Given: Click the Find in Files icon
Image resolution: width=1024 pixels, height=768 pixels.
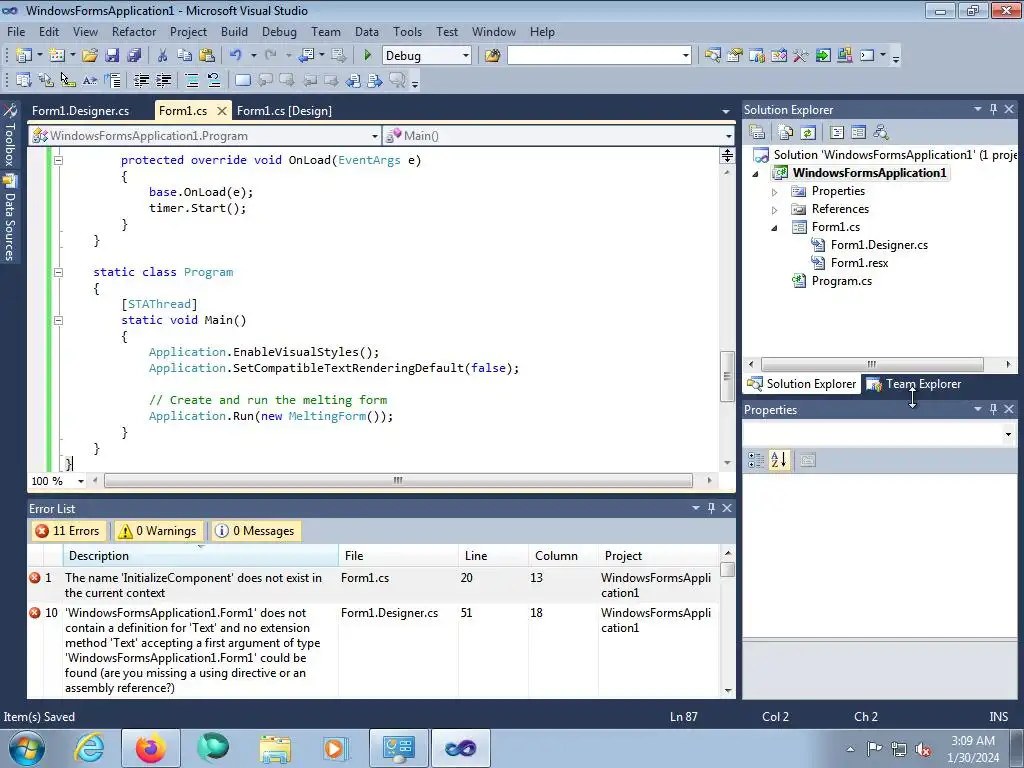Looking at the screenshot, I should point(492,56).
